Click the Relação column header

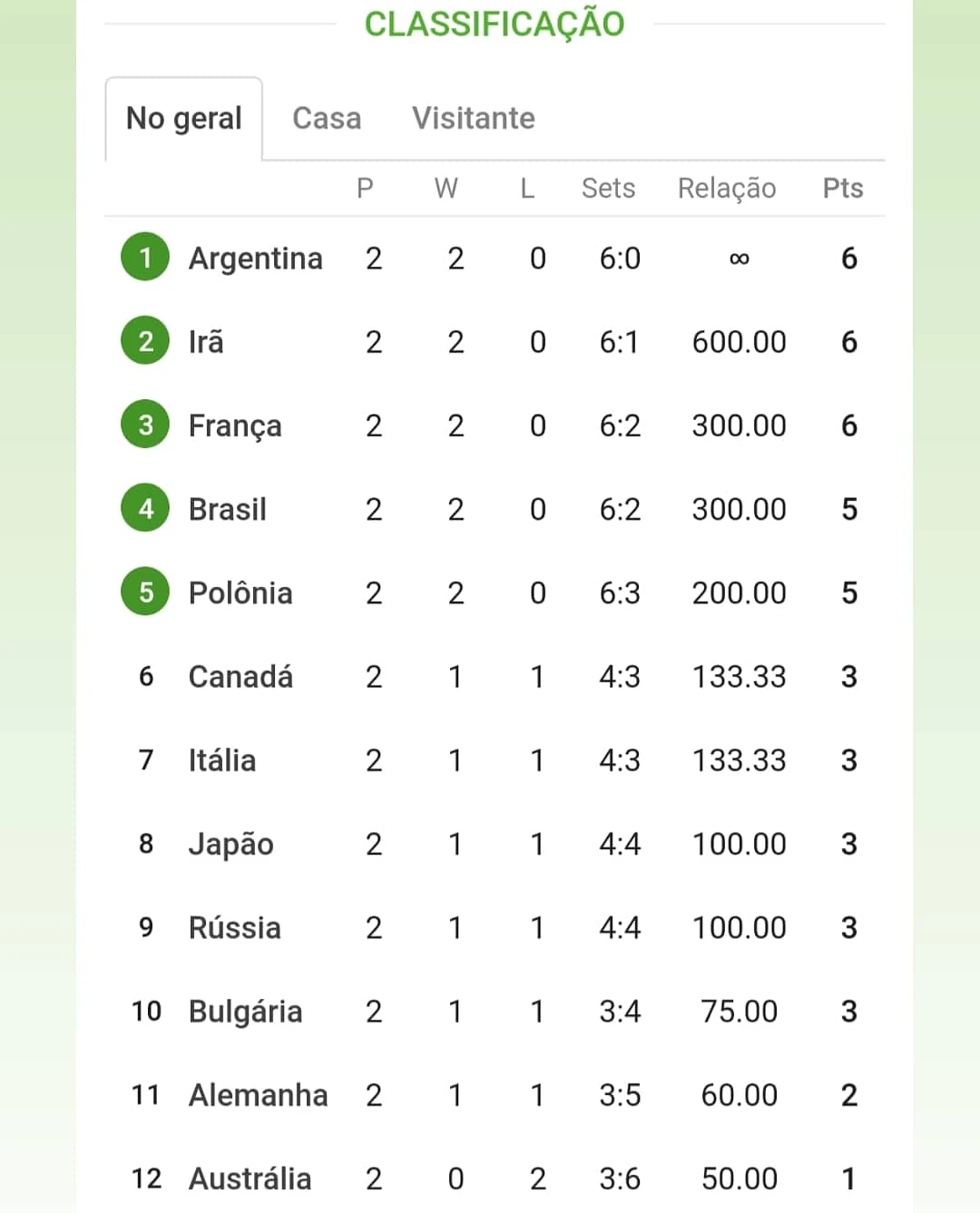tap(727, 189)
